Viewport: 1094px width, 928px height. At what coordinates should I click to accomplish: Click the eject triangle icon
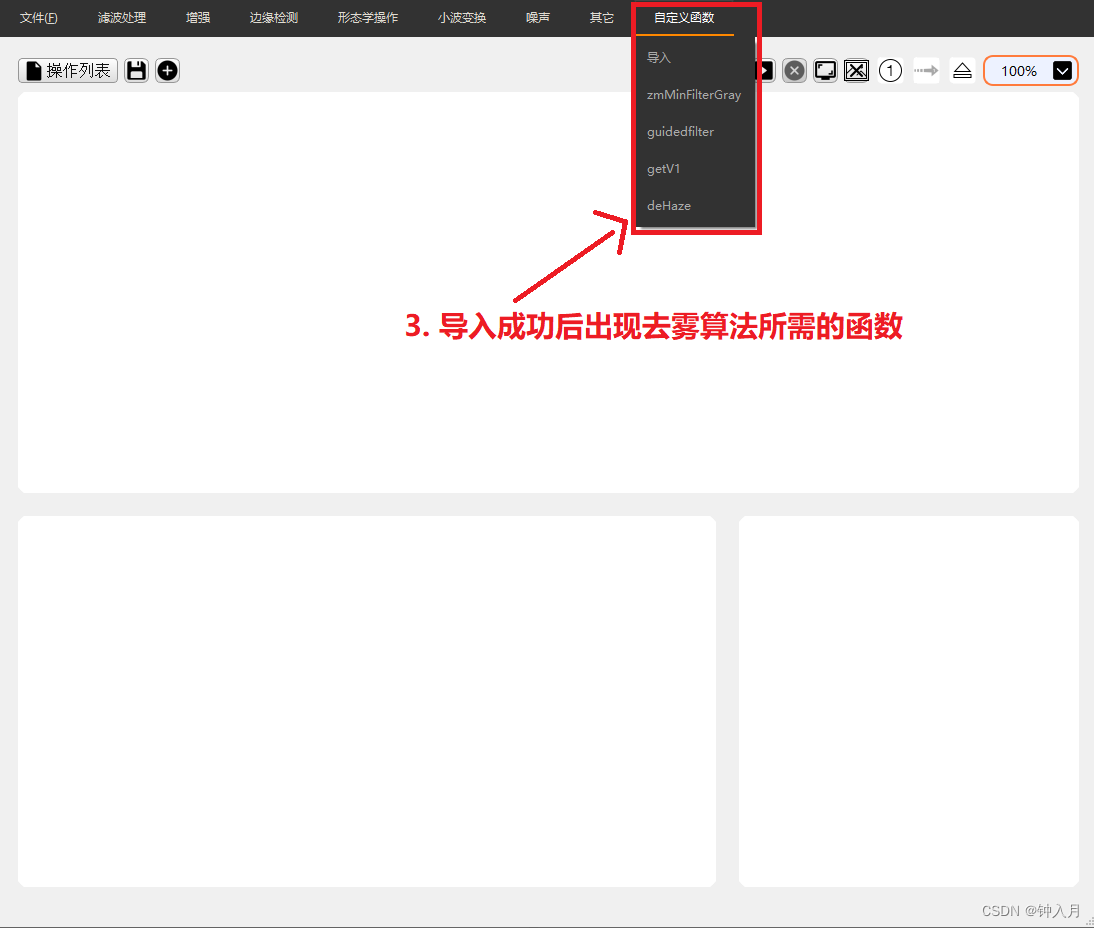coord(962,70)
